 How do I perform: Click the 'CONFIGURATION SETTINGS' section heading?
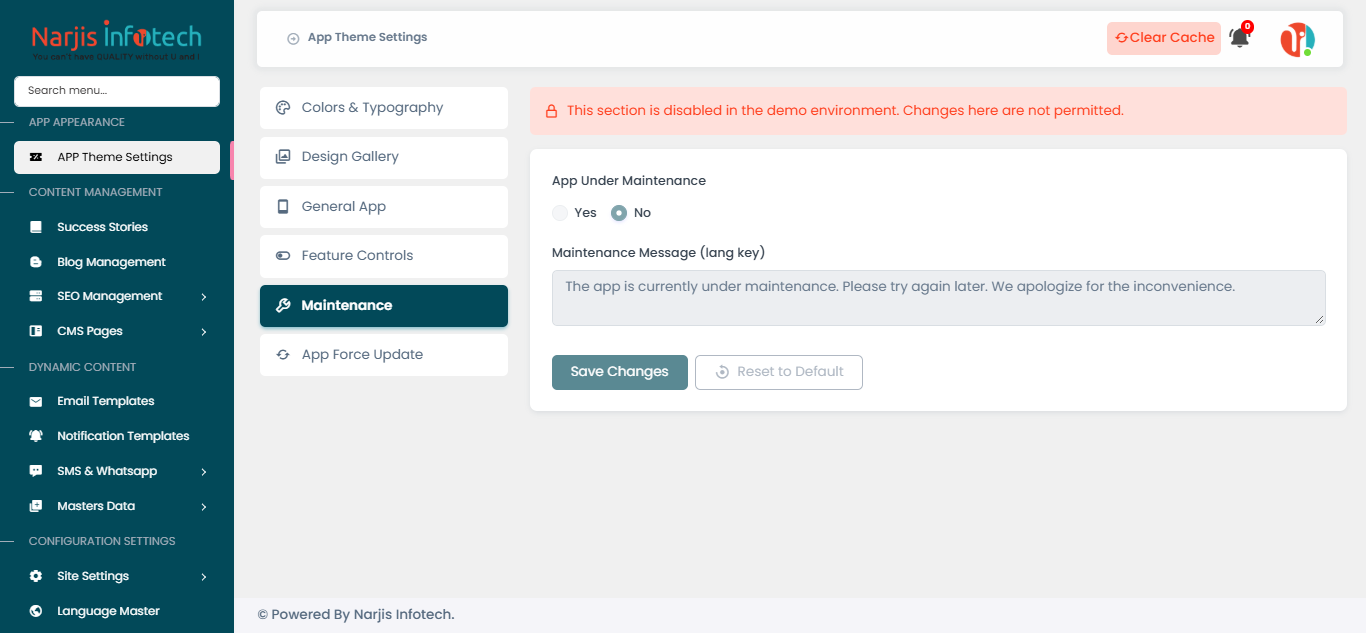(x=102, y=541)
